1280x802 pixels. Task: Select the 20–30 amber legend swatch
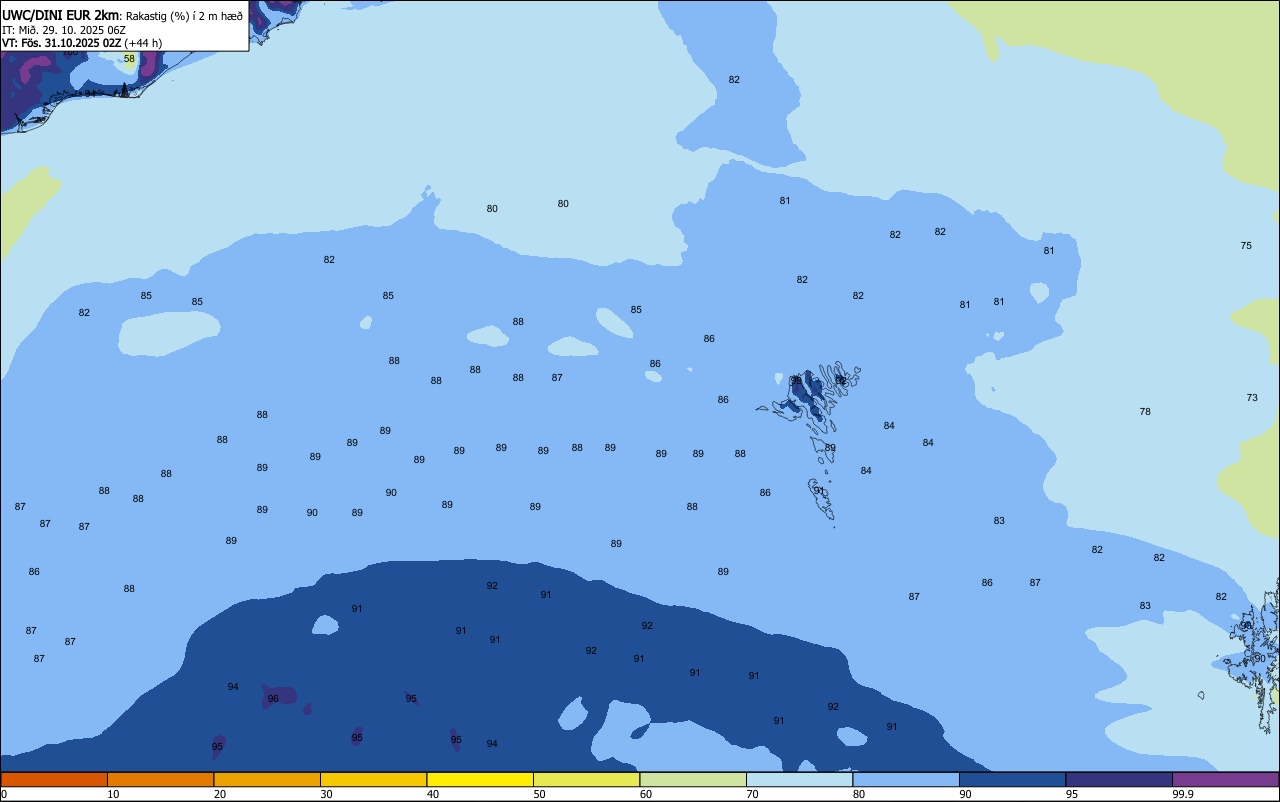click(x=267, y=779)
